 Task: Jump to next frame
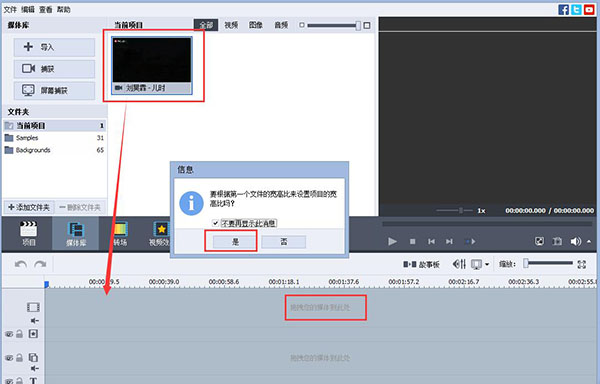click(x=449, y=242)
